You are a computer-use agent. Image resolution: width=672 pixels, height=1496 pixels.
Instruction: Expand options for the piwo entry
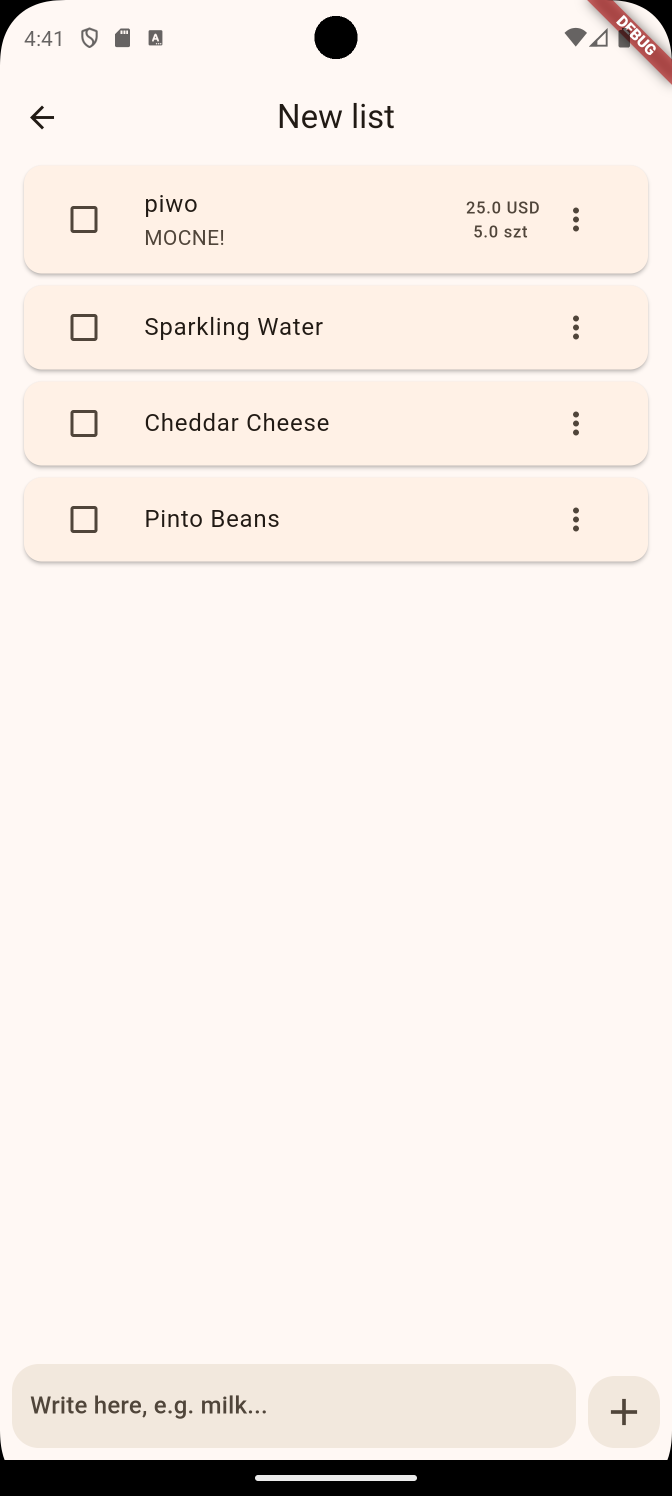coord(576,219)
